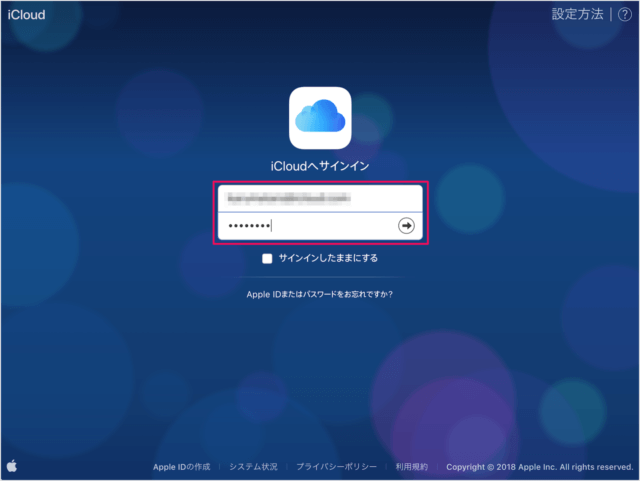Click the iCloudへサインイン heading

point(319,166)
